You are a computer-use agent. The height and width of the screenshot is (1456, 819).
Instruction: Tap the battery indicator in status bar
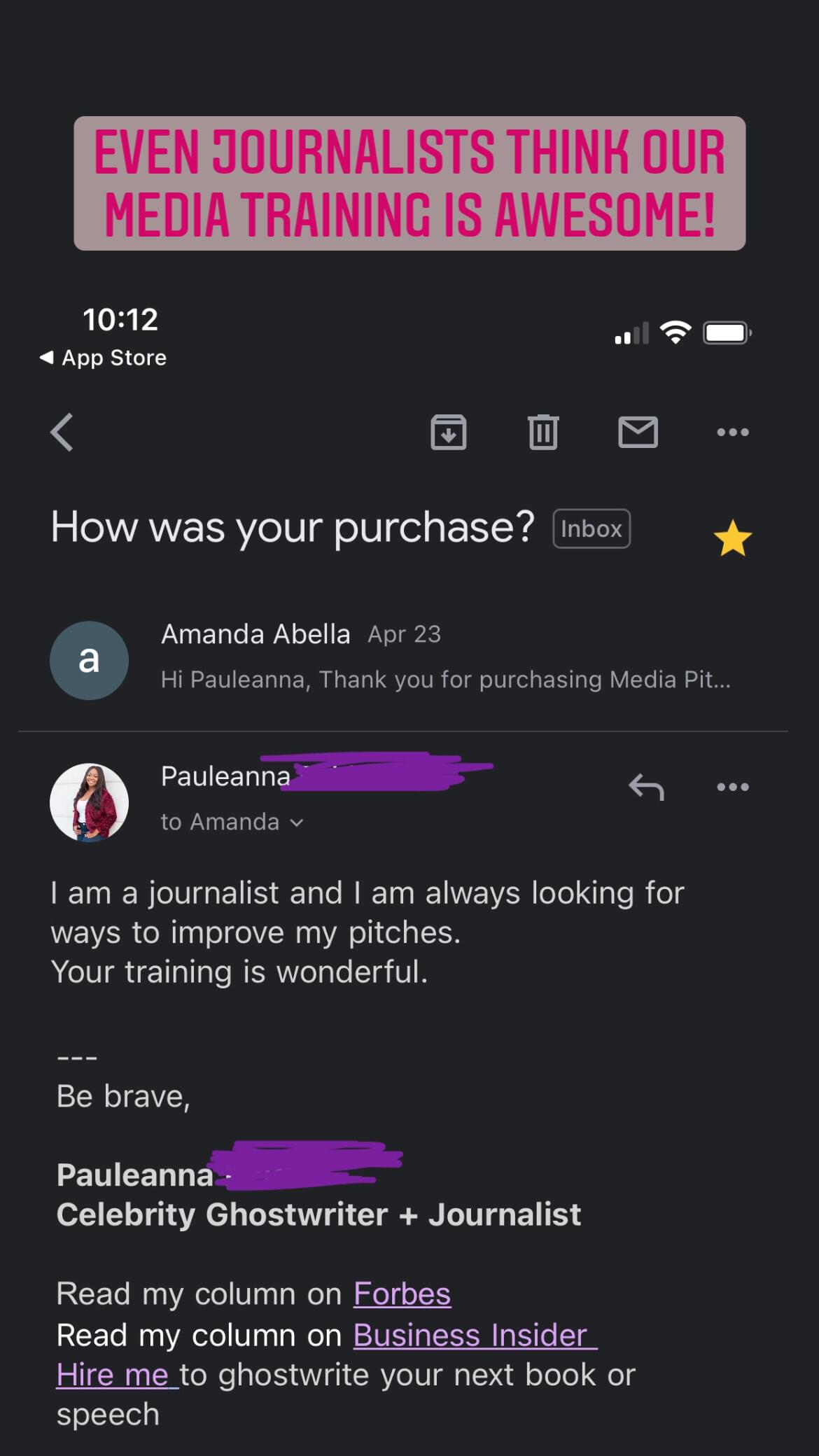[x=727, y=332]
